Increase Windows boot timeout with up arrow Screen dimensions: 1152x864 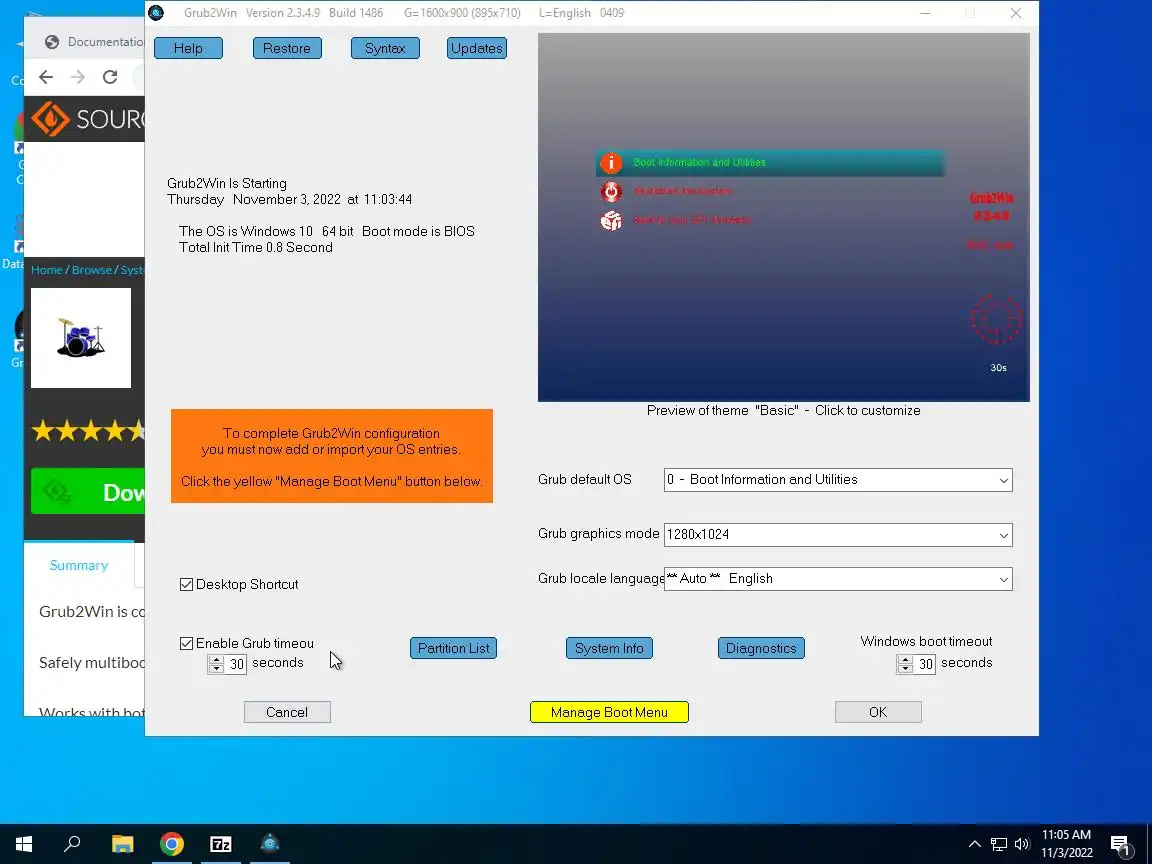click(x=905, y=660)
